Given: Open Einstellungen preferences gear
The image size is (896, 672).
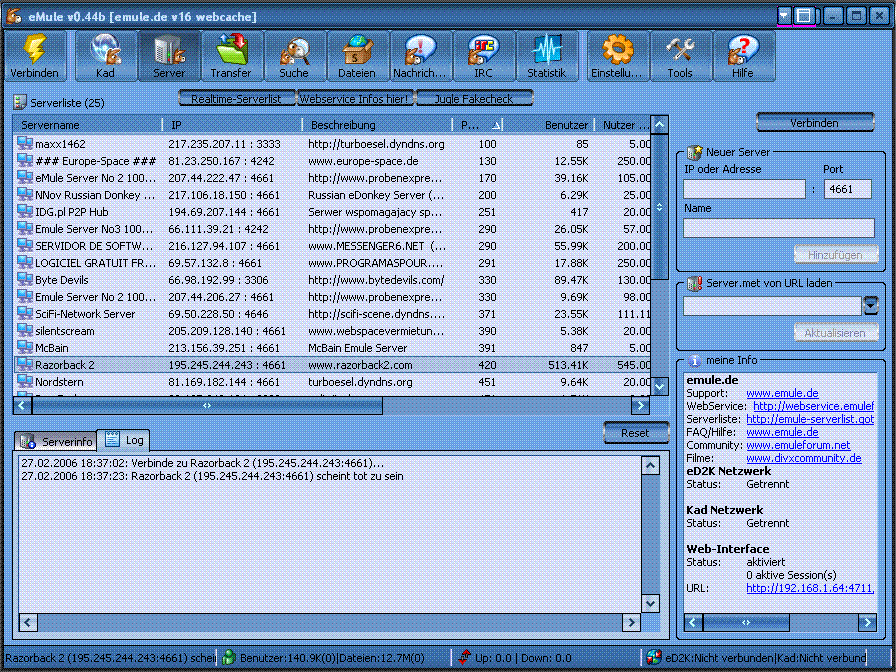Looking at the screenshot, I should pyautogui.click(x=618, y=56).
